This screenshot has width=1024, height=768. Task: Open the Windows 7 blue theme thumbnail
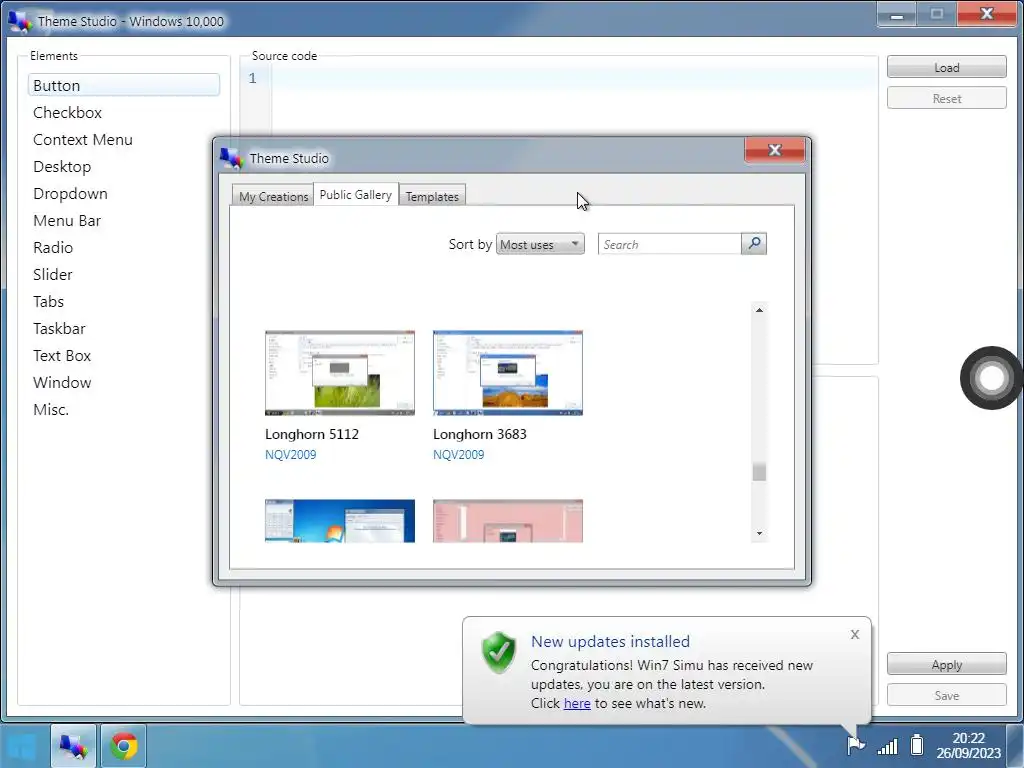click(340, 520)
